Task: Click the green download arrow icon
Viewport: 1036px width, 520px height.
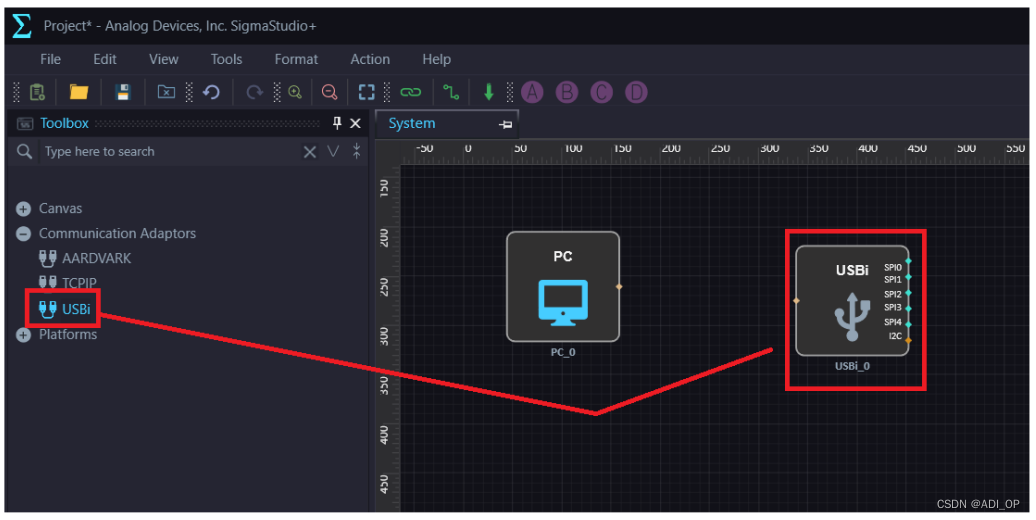Action: (x=488, y=92)
